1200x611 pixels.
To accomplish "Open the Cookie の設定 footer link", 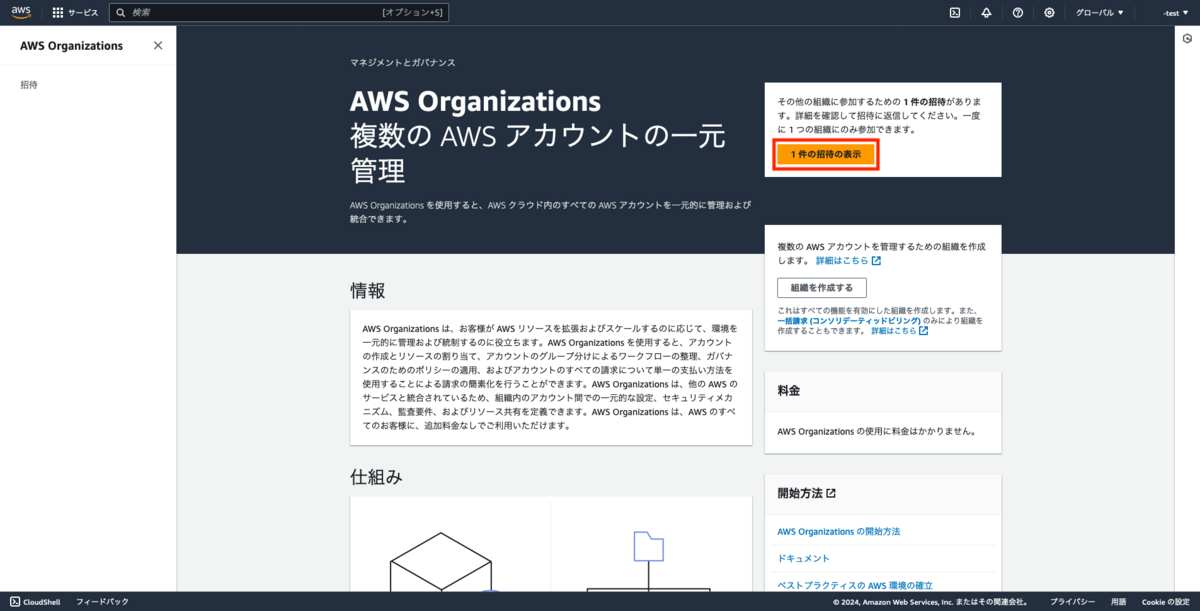I will pyautogui.click(x=1165, y=602).
